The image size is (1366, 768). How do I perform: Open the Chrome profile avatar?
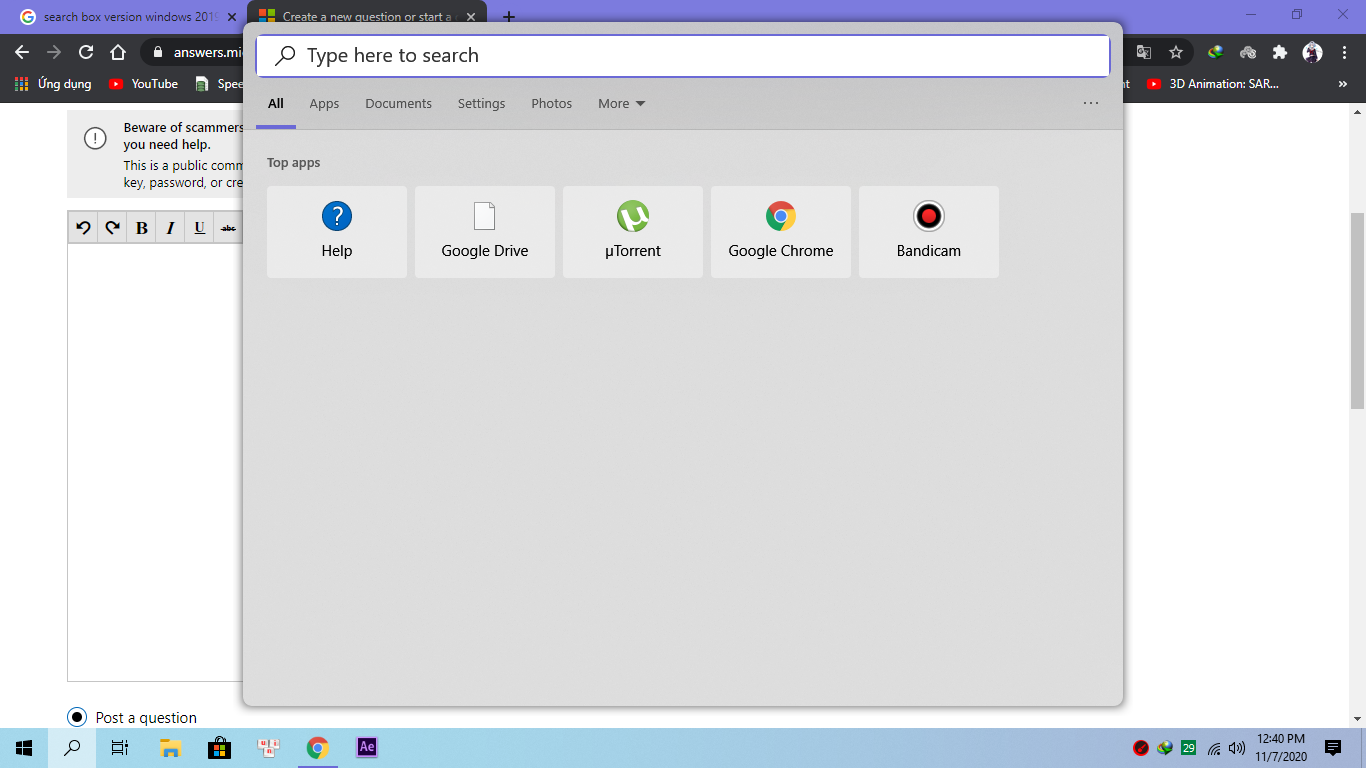pyautogui.click(x=1313, y=52)
